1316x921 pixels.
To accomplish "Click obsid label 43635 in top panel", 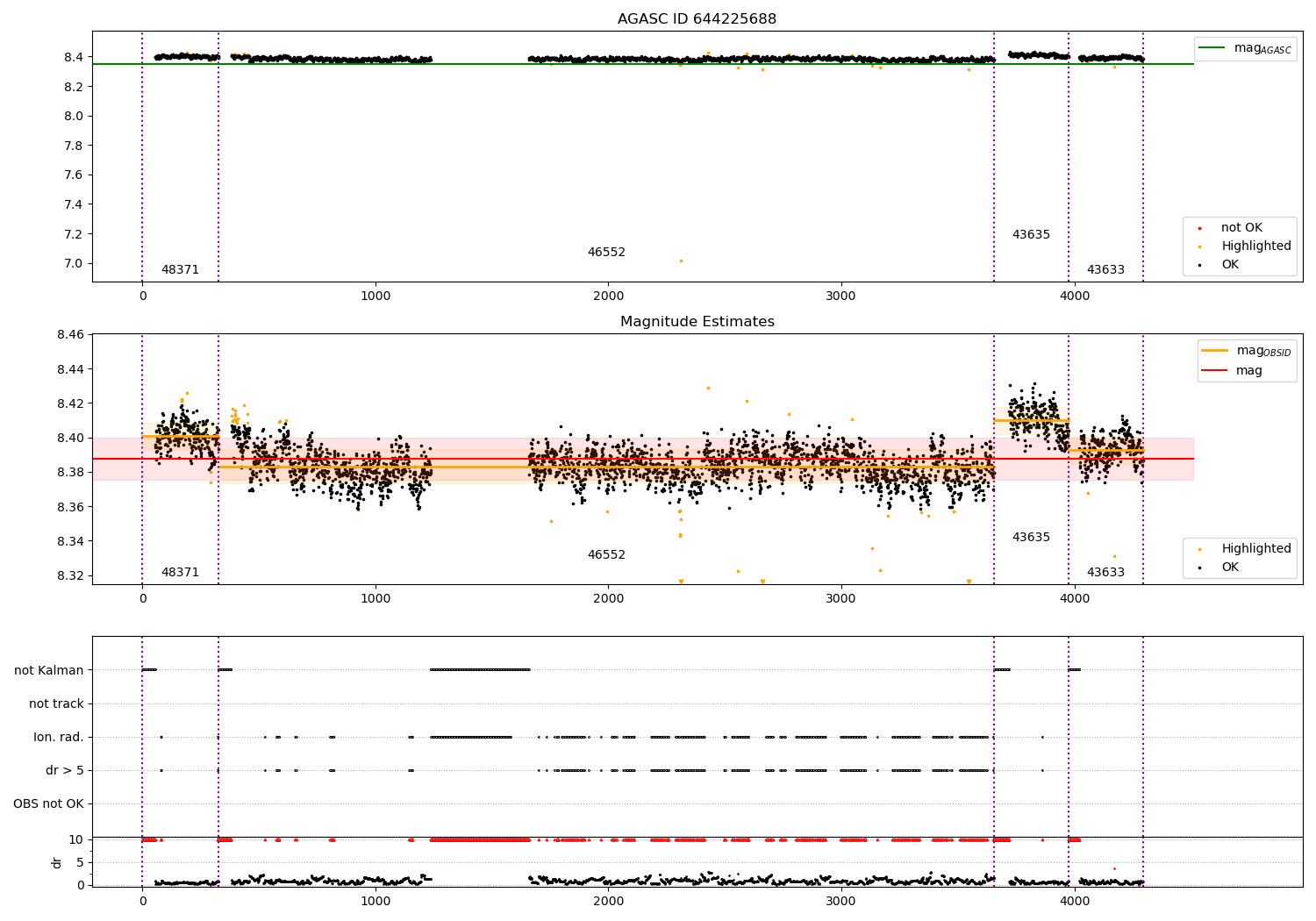I will [x=1031, y=235].
